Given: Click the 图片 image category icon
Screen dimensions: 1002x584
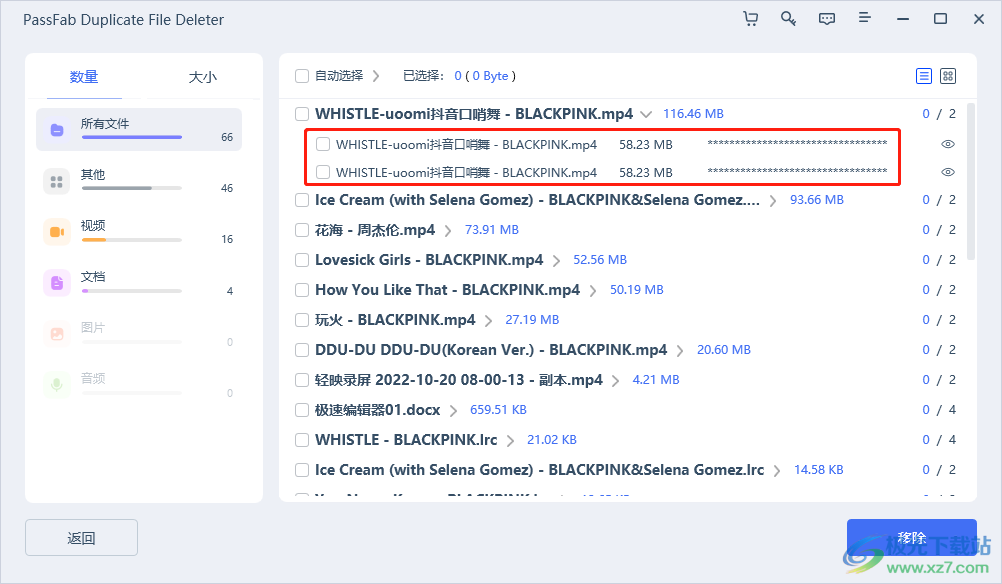Looking at the screenshot, I should [57, 334].
